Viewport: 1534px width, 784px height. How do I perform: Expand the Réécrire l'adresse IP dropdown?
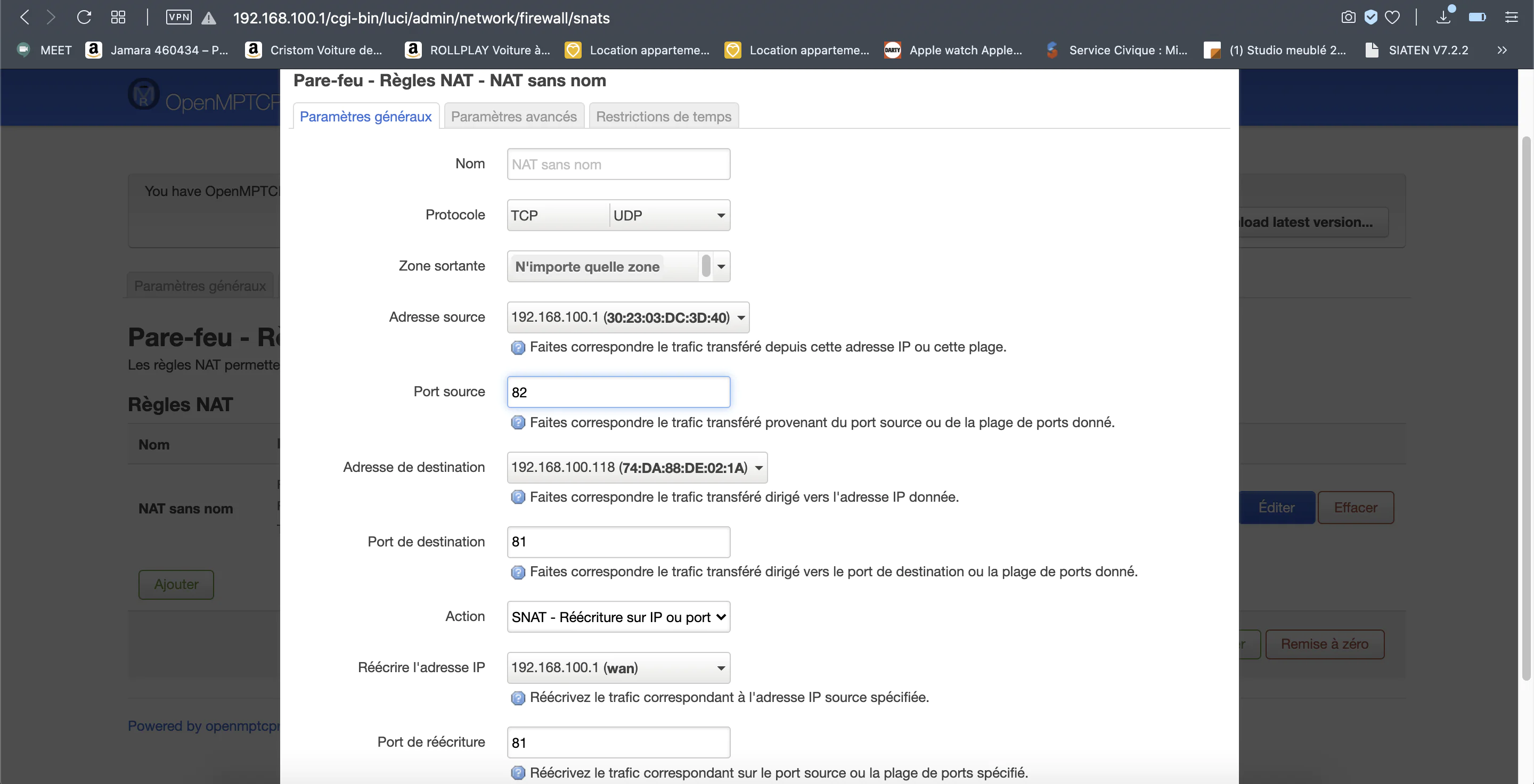(x=721, y=668)
